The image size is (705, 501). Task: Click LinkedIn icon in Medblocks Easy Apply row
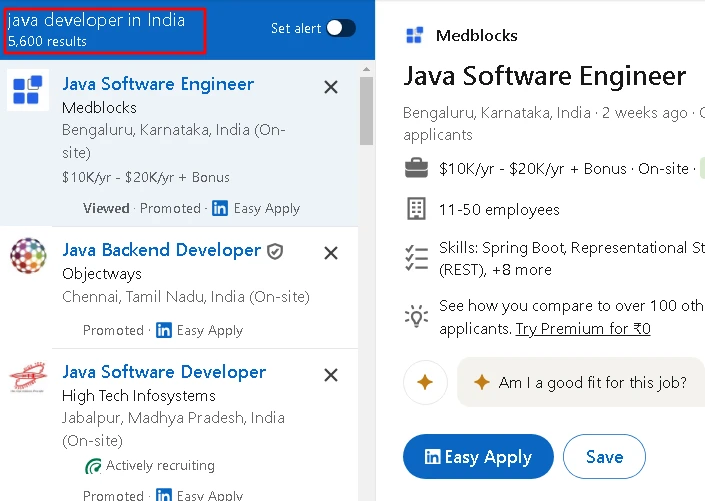coord(220,208)
